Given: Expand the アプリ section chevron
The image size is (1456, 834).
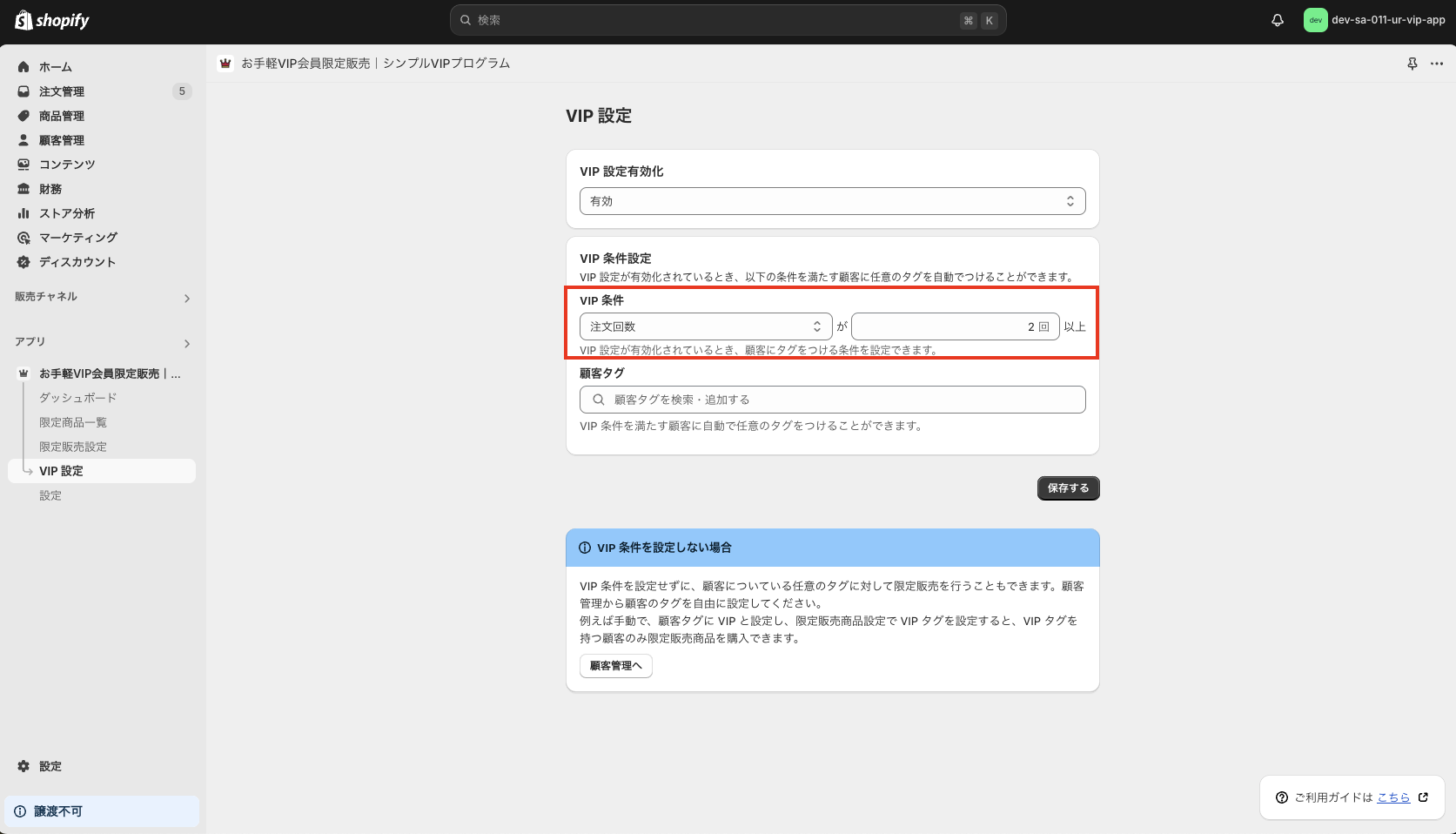Looking at the screenshot, I should pyautogui.click(x=187, y=344).
